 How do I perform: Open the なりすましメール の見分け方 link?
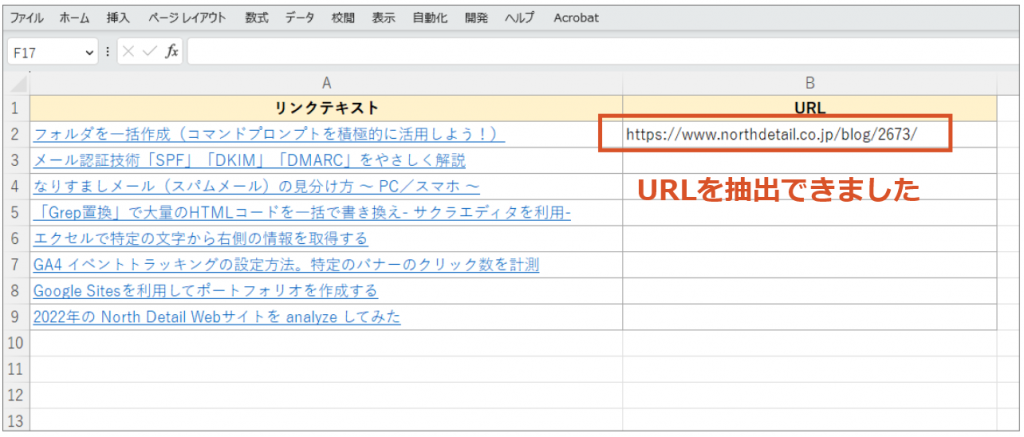(x=256, y=187)
